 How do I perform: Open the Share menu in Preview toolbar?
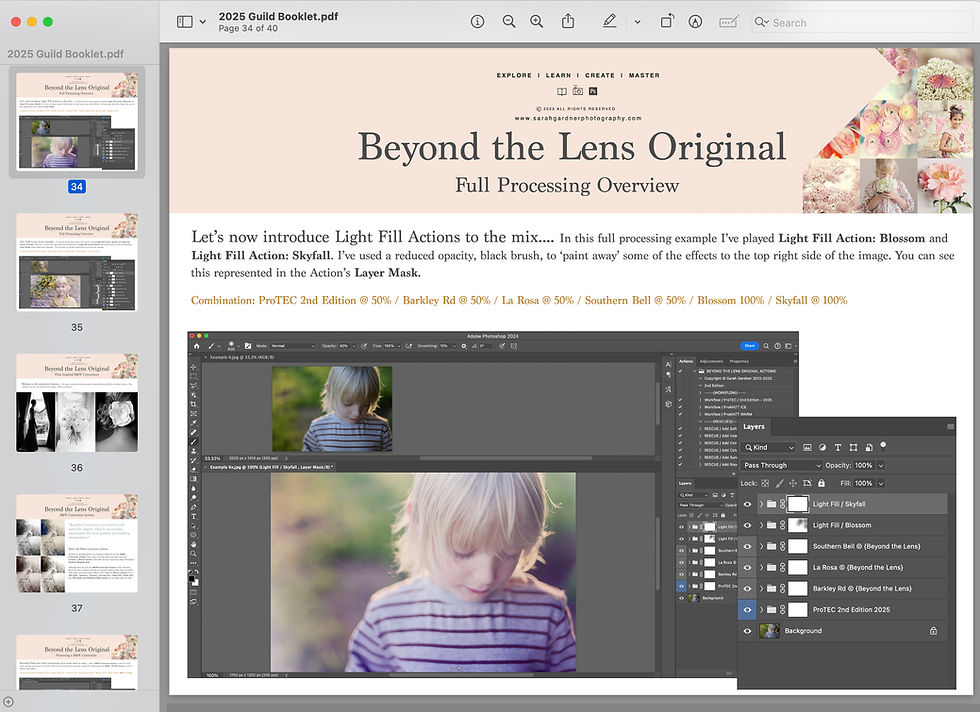coord(568,21)
